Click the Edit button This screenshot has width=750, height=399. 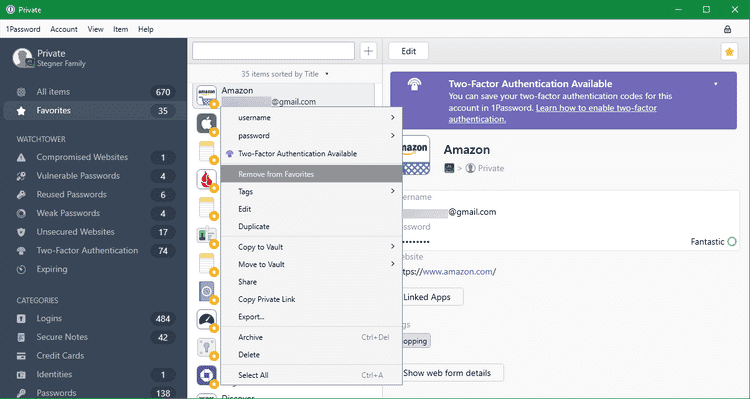[408, 51]
